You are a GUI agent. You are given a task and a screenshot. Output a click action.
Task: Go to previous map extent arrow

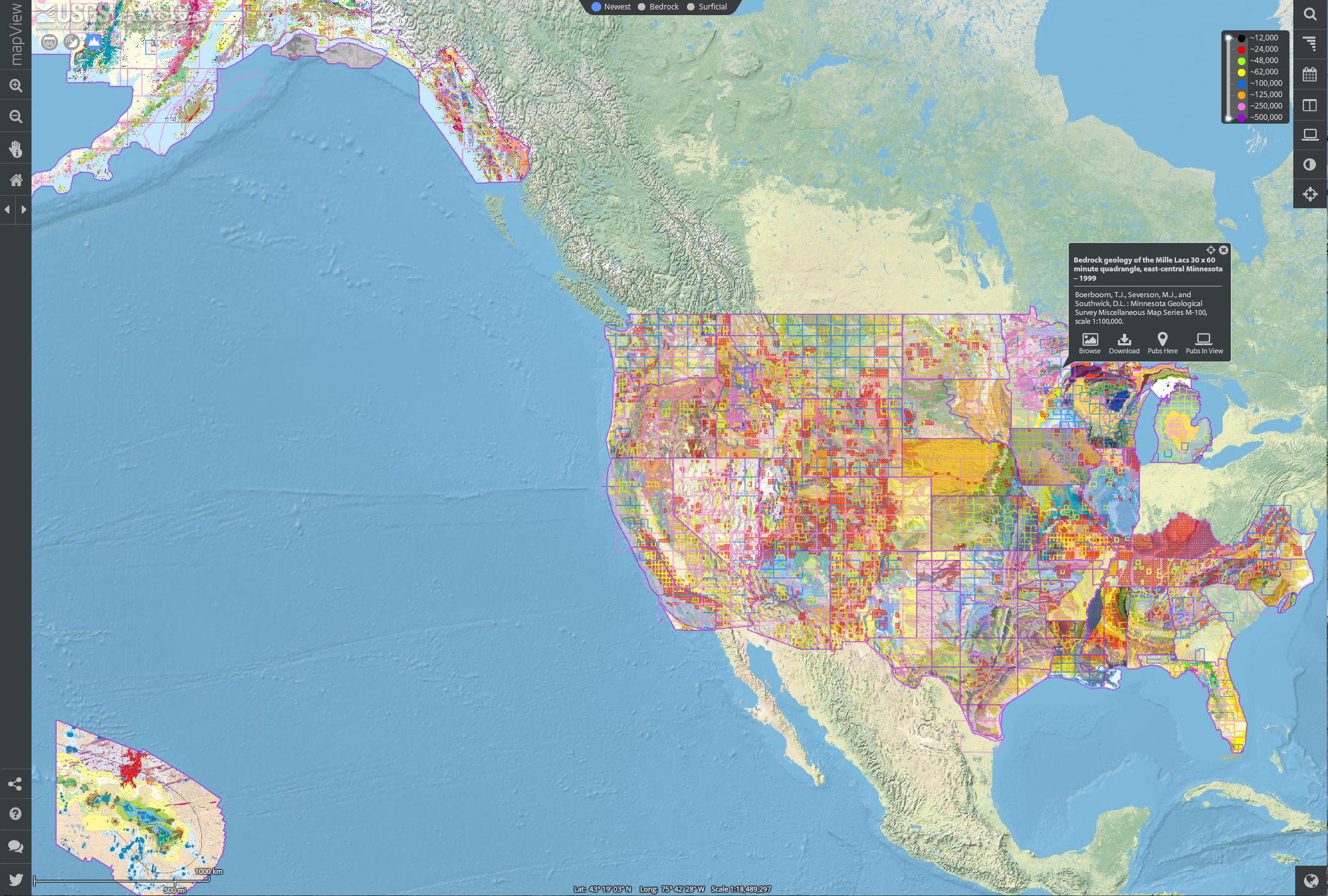[x=8, y=209]
